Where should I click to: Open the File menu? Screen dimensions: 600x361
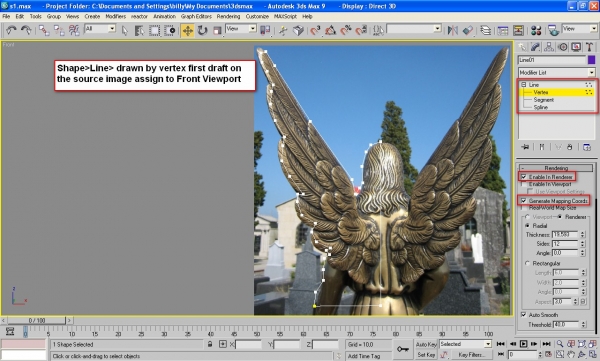click(6, 16)
